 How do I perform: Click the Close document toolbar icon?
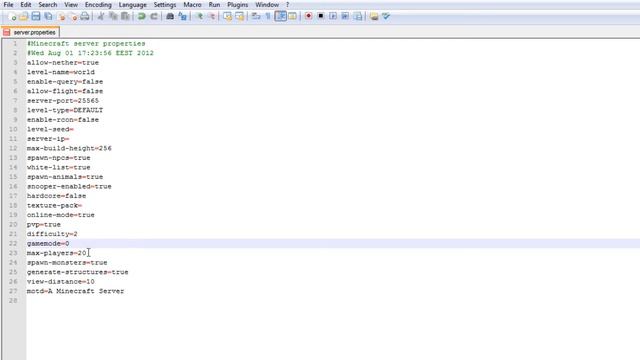pos(62,16)
